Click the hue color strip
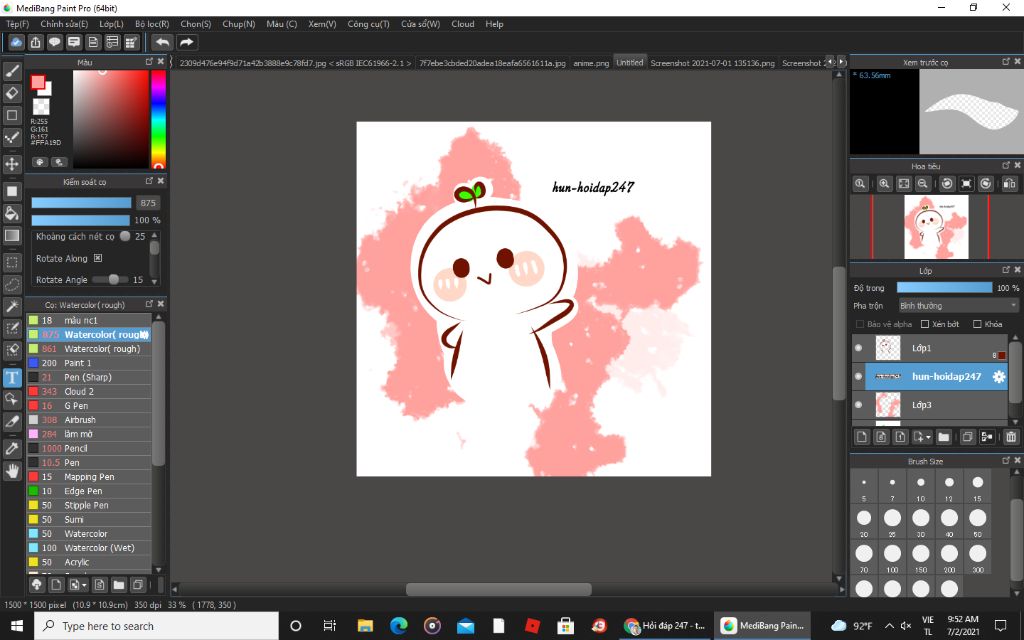 click(158, 119)
